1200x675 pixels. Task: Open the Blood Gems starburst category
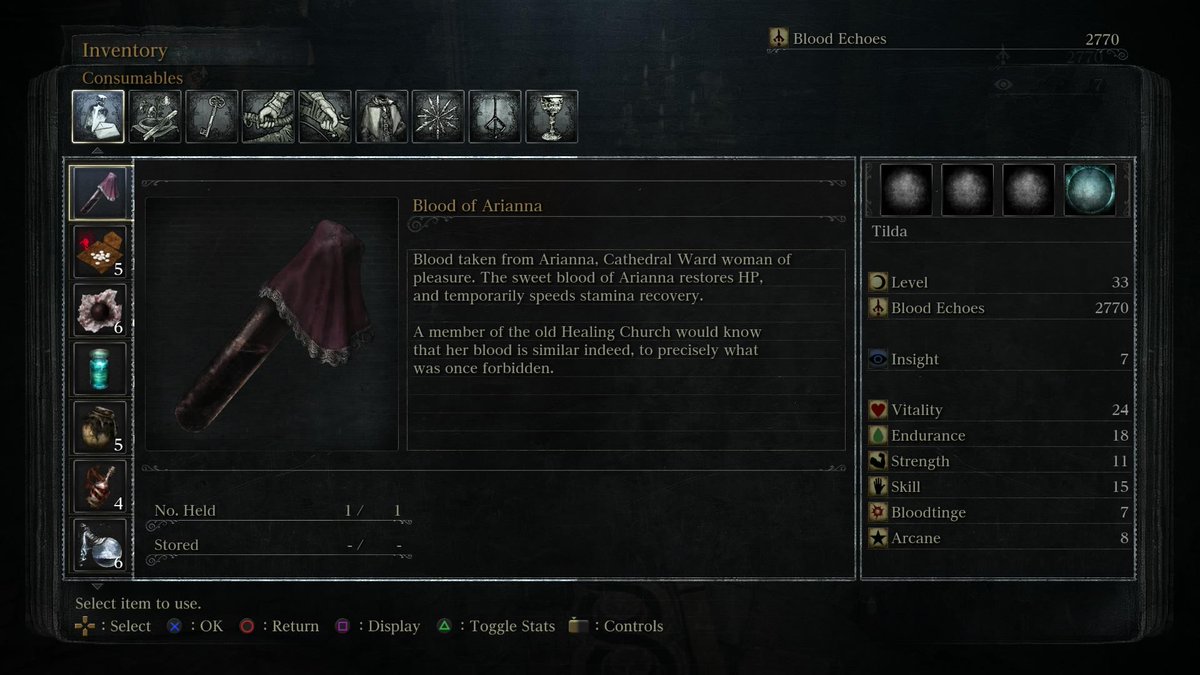coord(438,117)
